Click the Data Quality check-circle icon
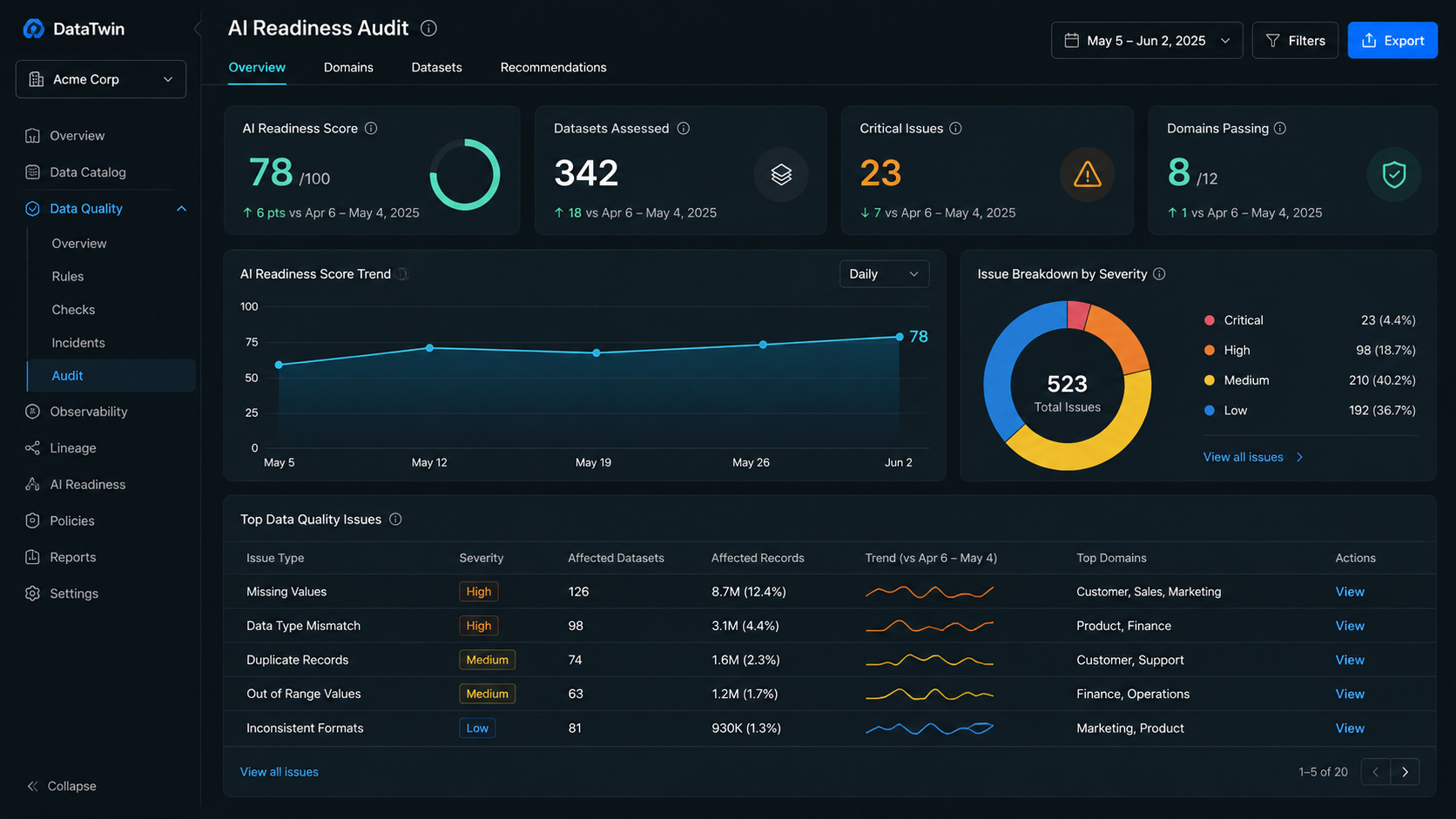This screenshot has width=1456, height=819. click(x=33, y=209)
